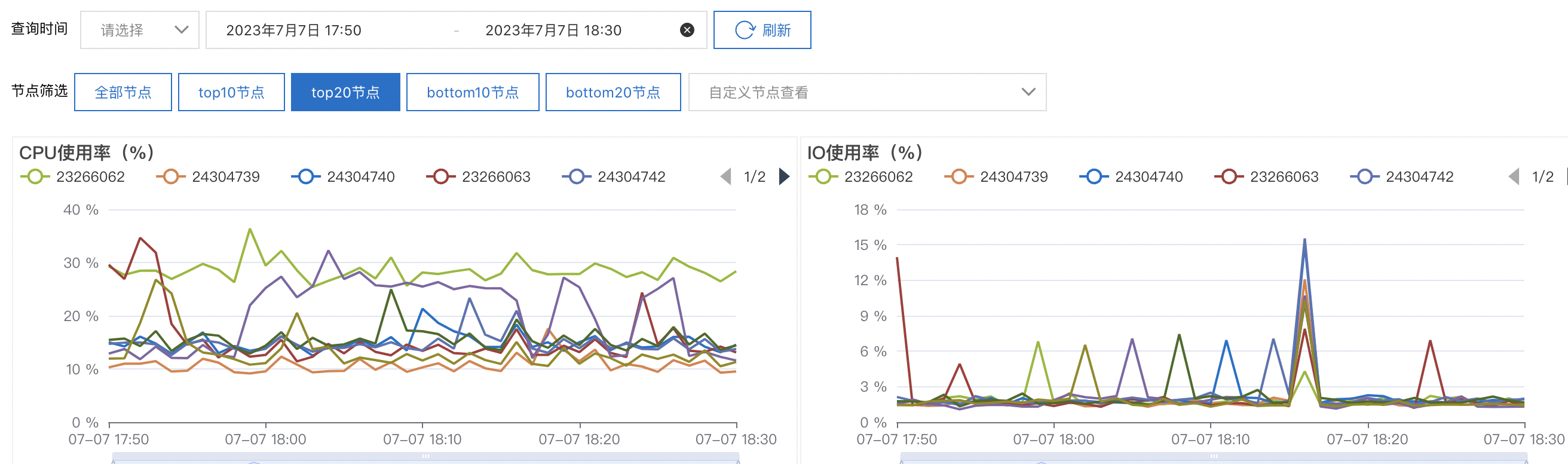Click the start time 17:50 field
The height and width of the screenshot is (464, 1568).
[x=294, y=30]
